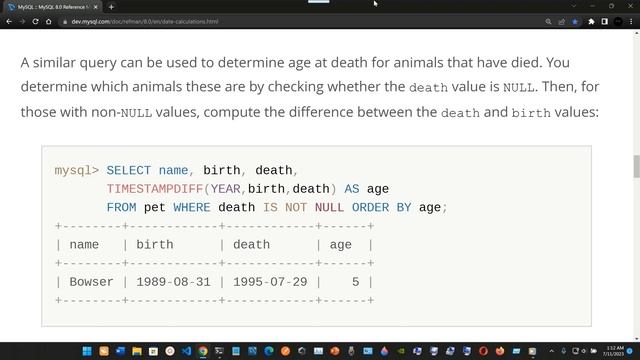640x360 pixels.
Task: Open the Chrome three-dot menu
Action: coord(631,22)
